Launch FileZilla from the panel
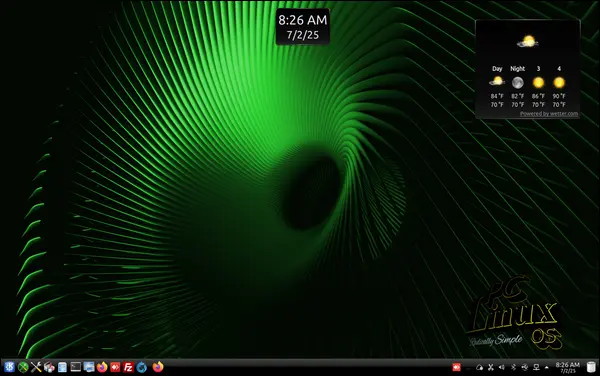The image size is (600, 376). point(128,367)
